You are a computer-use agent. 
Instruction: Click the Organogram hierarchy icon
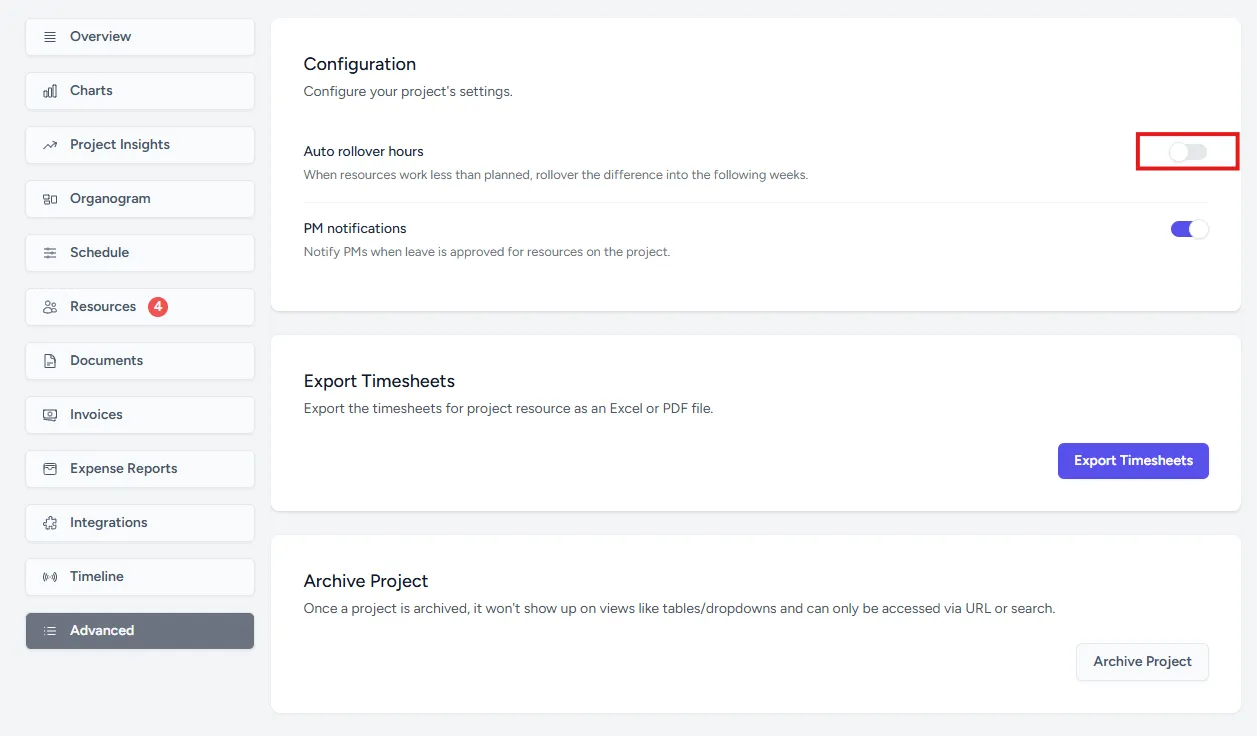tap(50, 199)
